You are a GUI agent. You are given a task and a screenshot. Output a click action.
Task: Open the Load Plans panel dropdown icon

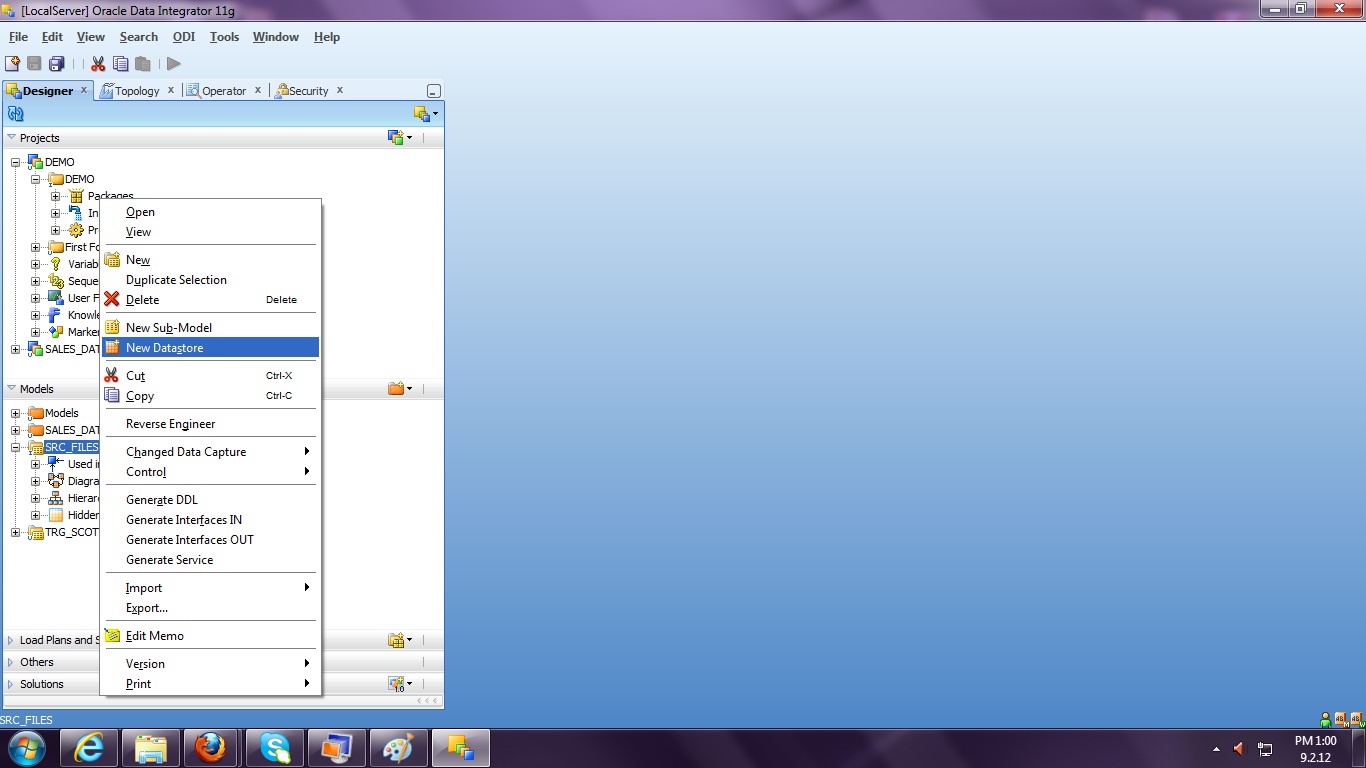[400, 640]
